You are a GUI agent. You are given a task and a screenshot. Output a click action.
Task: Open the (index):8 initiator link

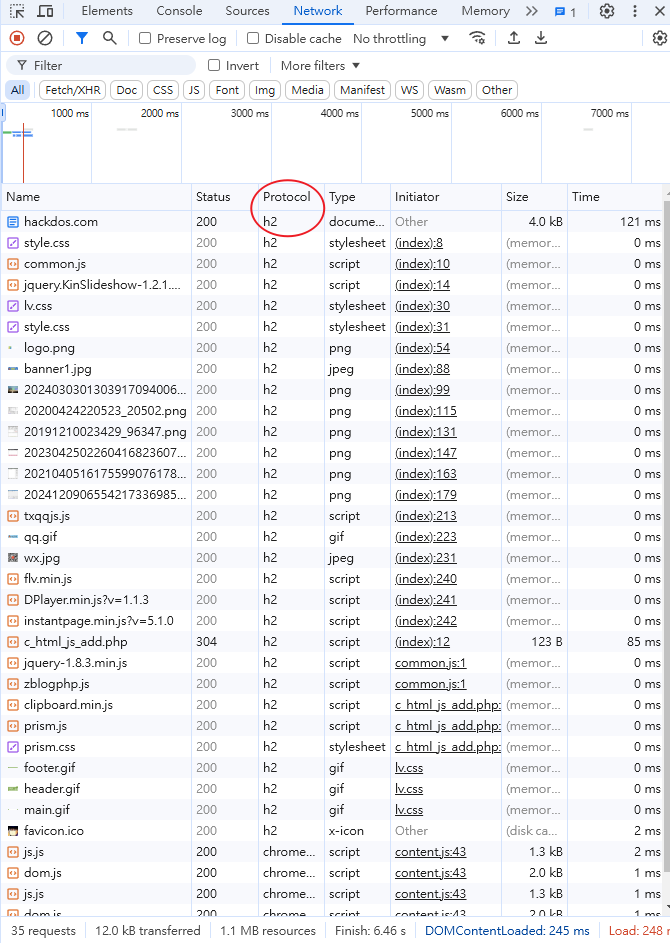(419, 243)
